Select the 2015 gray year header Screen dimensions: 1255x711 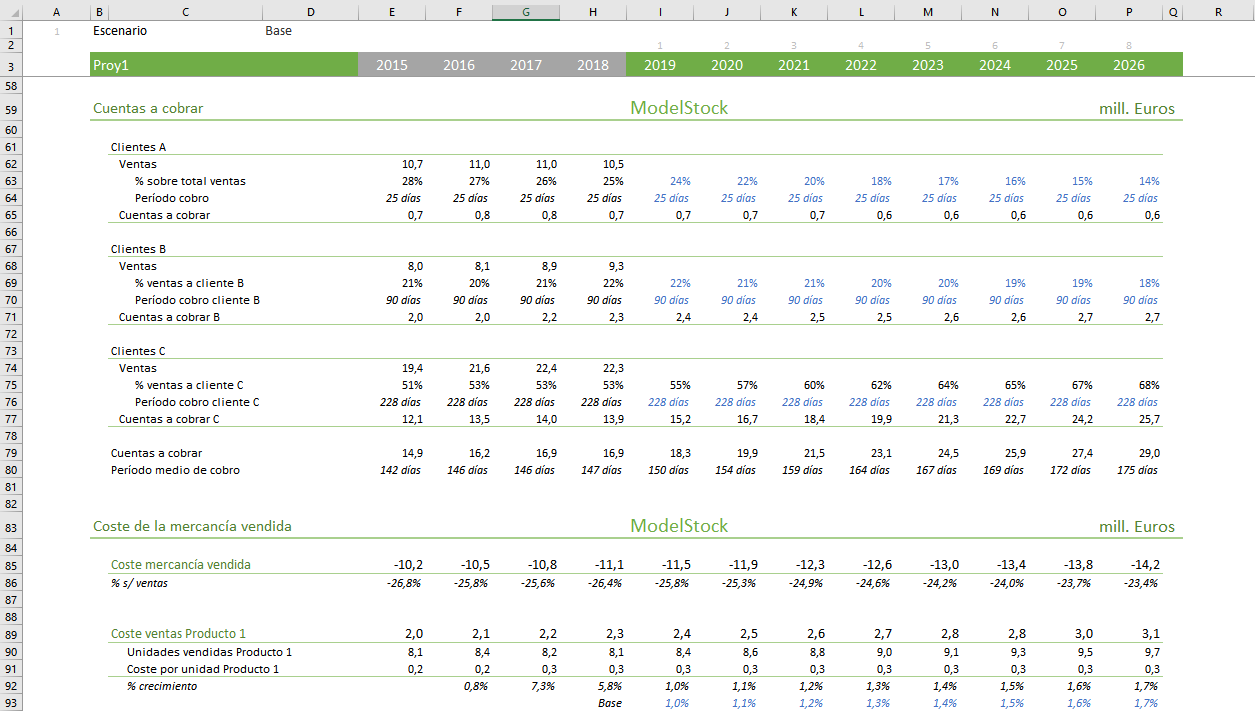click(391, 65)
